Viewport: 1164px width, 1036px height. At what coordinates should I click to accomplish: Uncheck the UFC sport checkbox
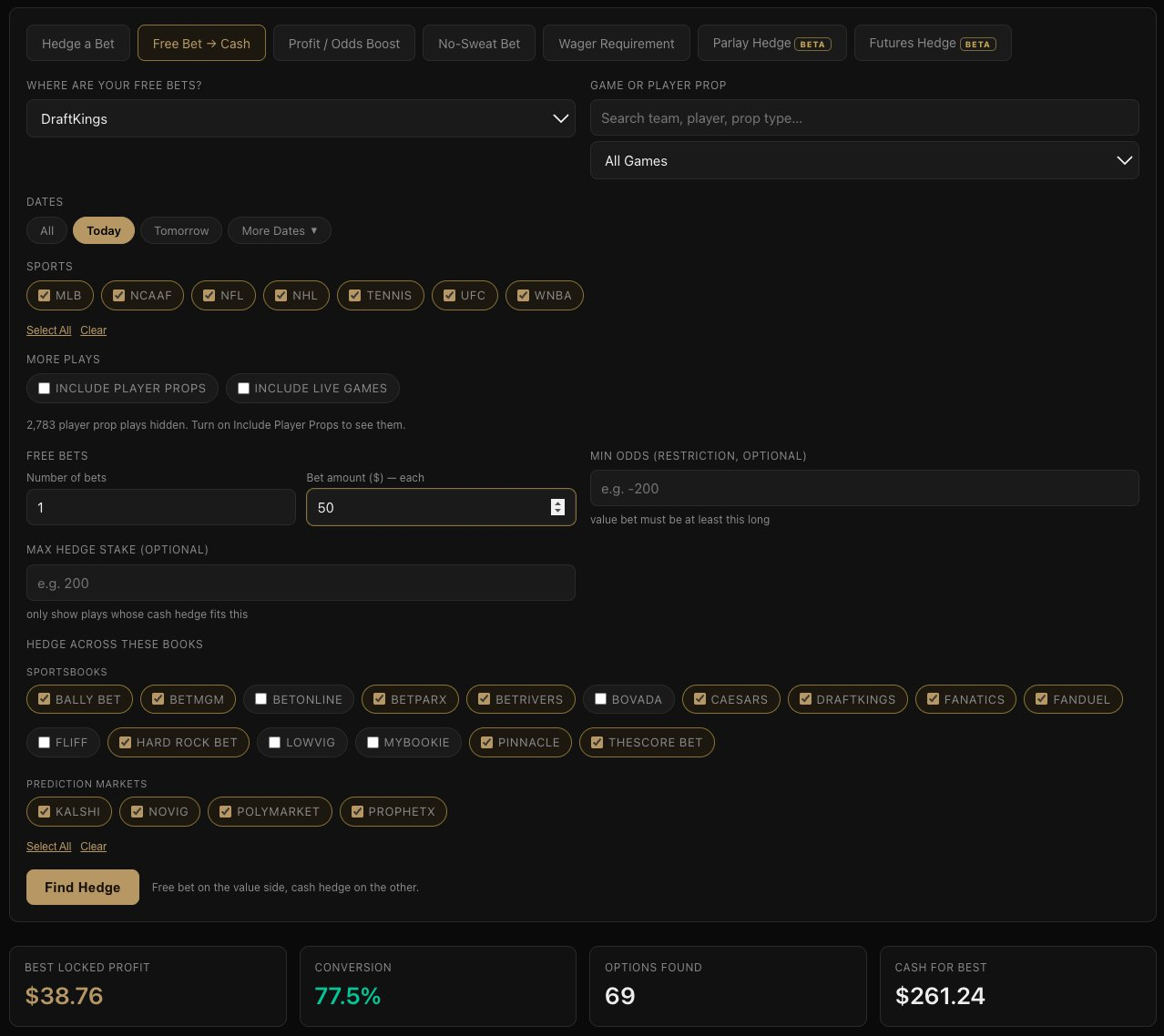pyautogui.click(x=449, y=295)
